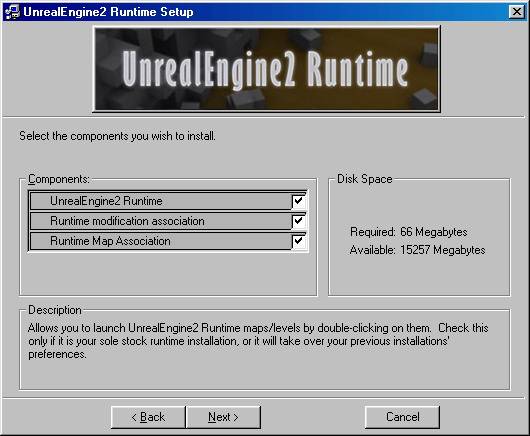Select the Runtime Map Association row label
The height and width of the screenshot is (436, 530).
(110, 241)
